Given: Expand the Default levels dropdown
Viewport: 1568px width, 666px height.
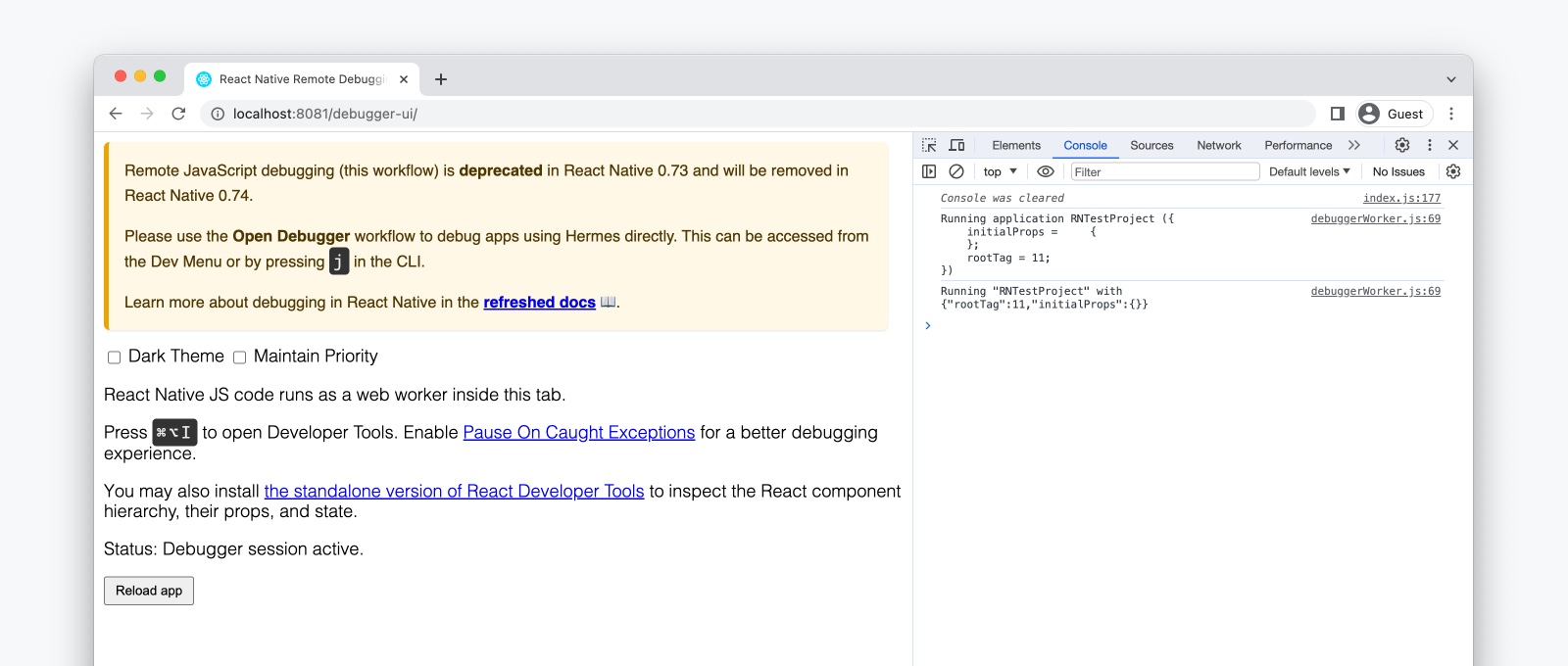Looking at the screenshot, I should [x=1309, y=171].
